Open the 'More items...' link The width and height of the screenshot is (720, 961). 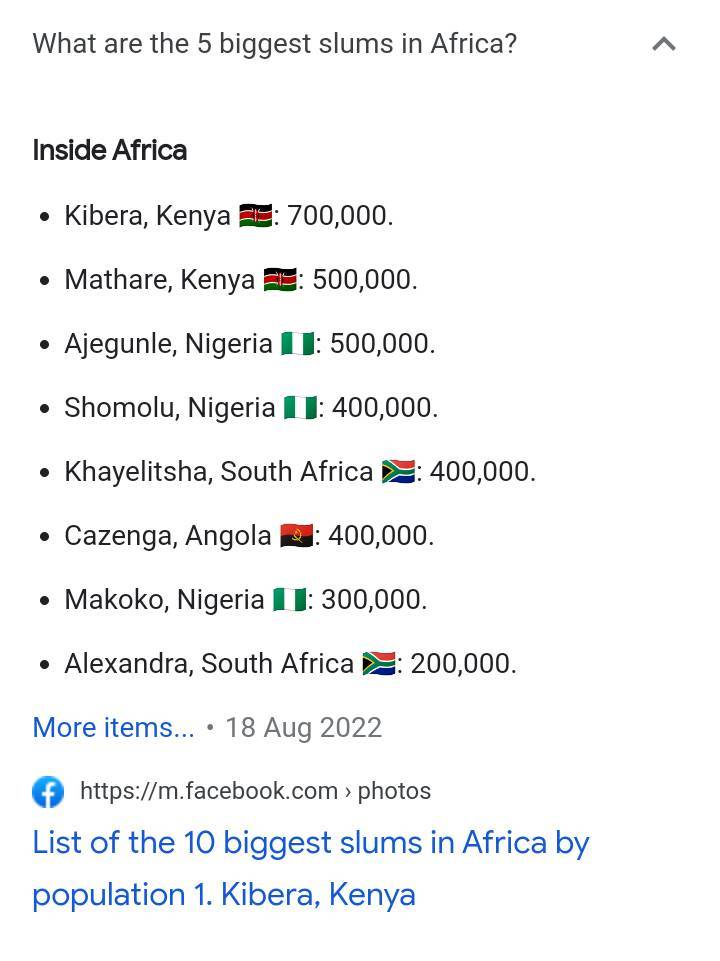tap(113, 728)
